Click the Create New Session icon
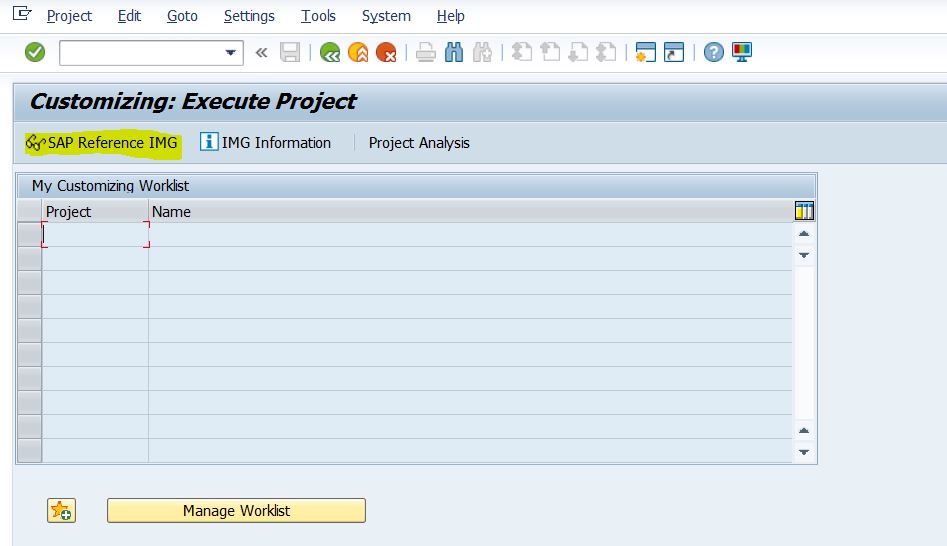The height and width of the screenshot is (546, 947). tap(646, 53)
